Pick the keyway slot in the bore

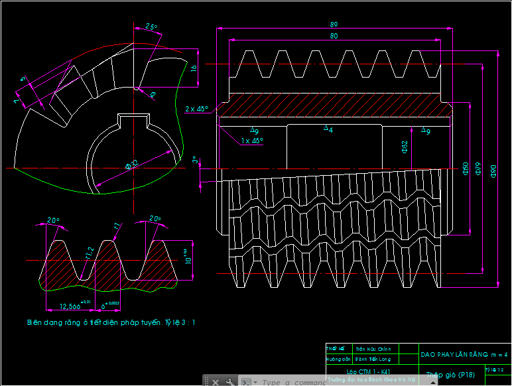click(x=134, y=120)
